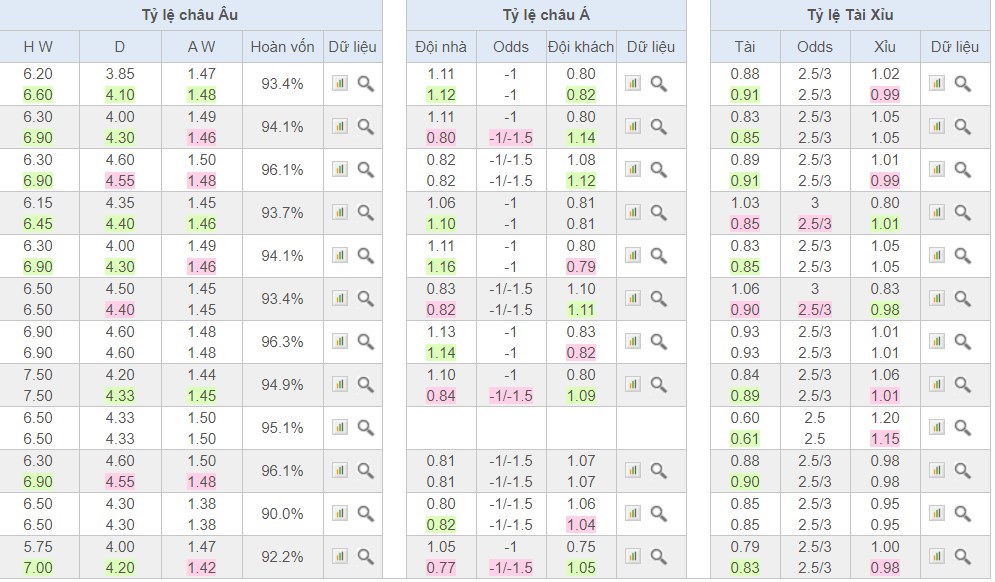Open chart icon in the 93.7% European row
This screenshot has width=995, height=582.
click(x=340, y=212)
